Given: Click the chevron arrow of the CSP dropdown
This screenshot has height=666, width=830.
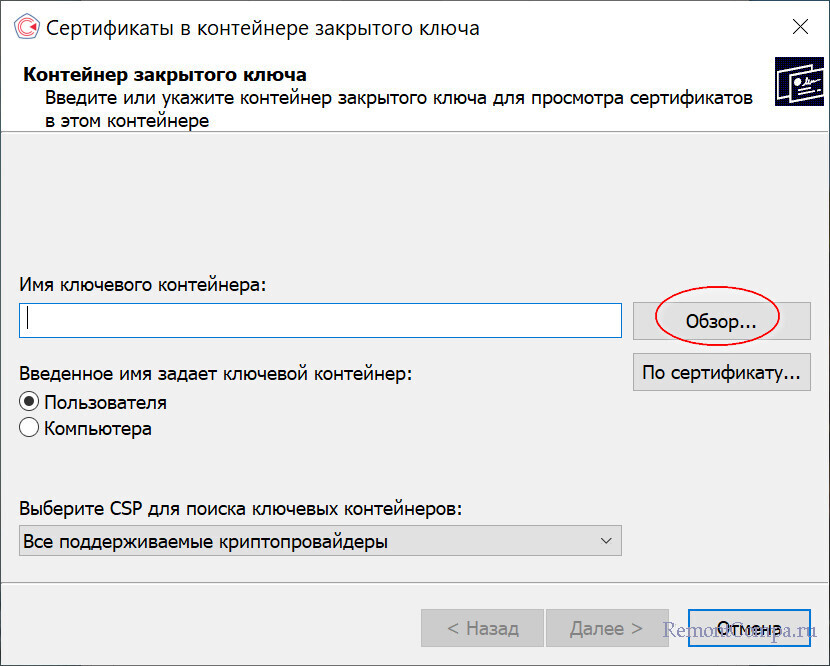Looking at the screenshot, I should point(605,541).
